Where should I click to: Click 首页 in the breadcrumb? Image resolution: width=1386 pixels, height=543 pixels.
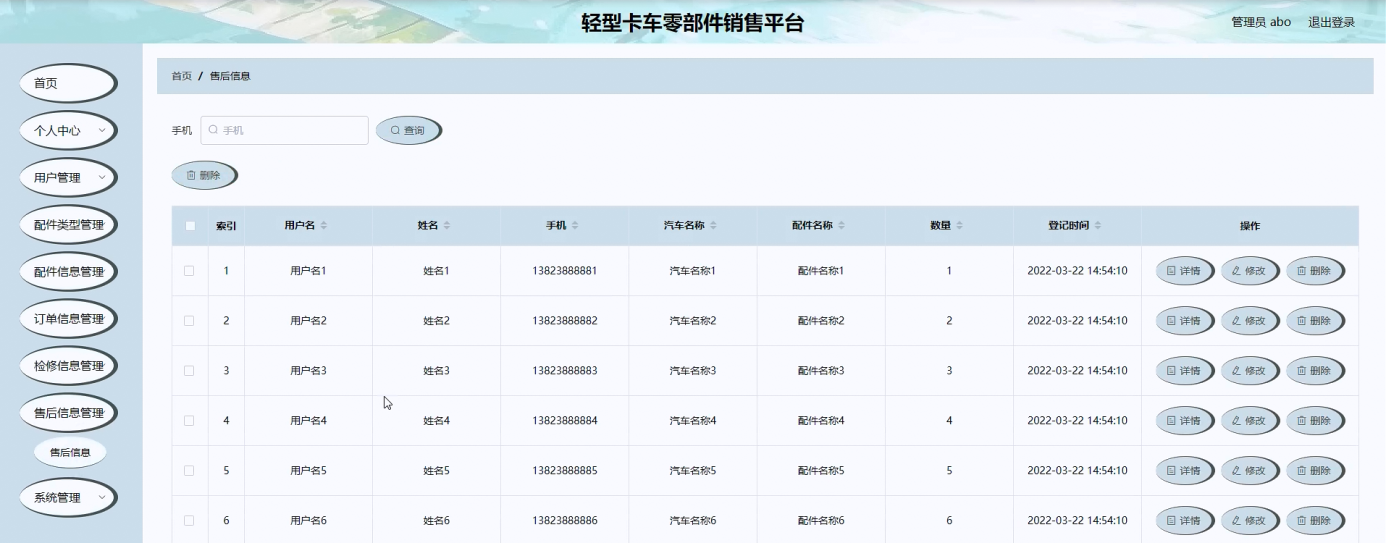tap(181, 76)
